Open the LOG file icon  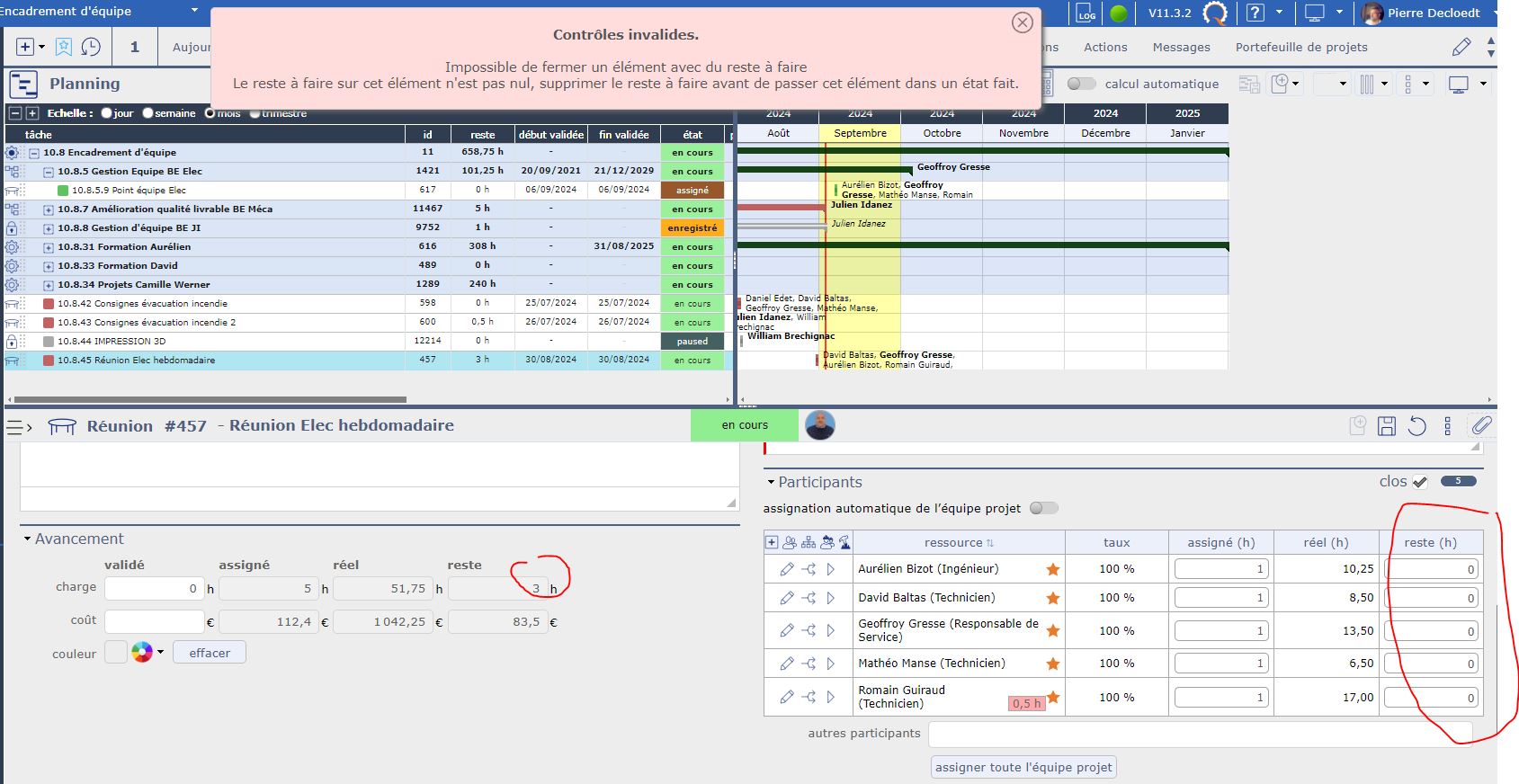point(1086,13)
